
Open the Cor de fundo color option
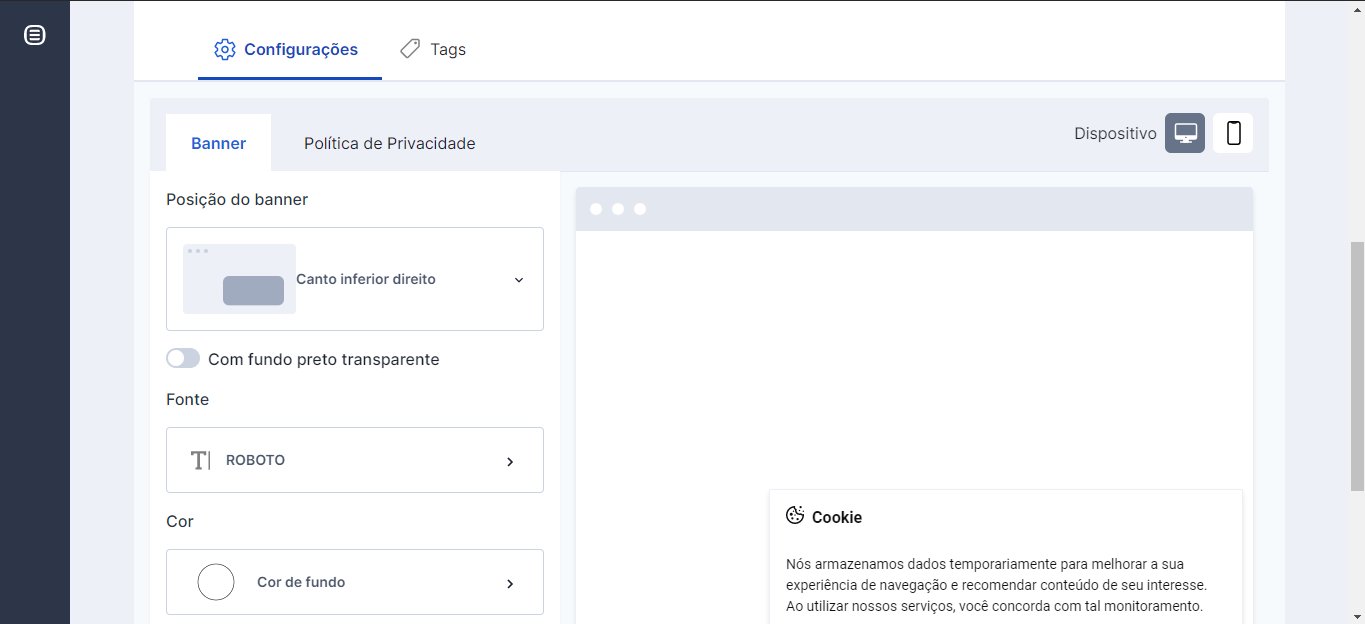coord(355,582)
